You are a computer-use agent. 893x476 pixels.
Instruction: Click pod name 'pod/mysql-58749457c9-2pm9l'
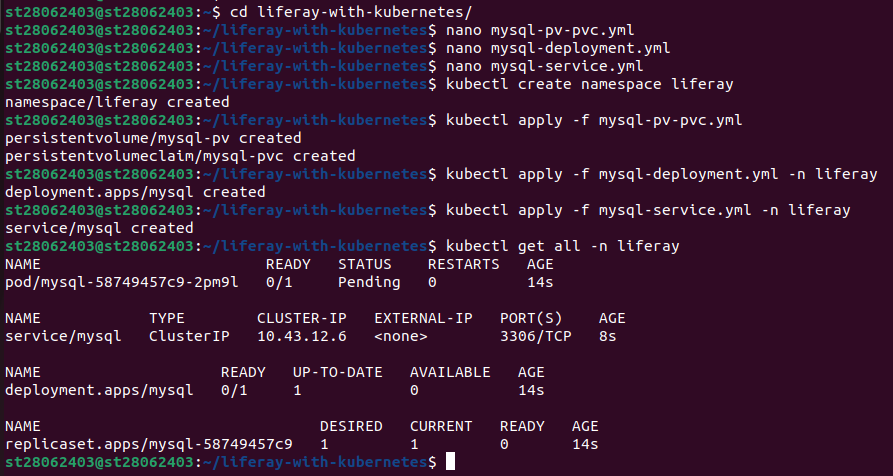pos(121,282)
